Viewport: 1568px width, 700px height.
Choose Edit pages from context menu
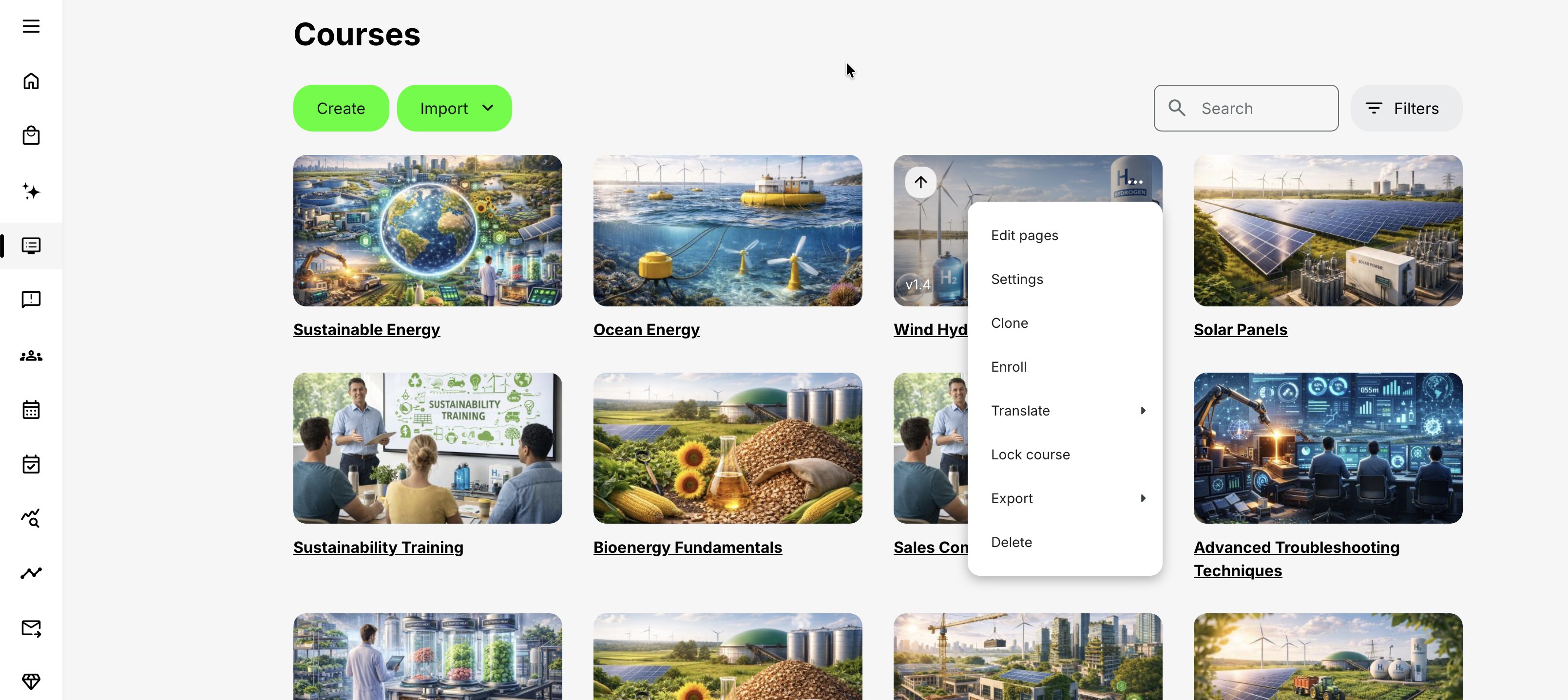pyautogui.click(x=1065, y=235)
